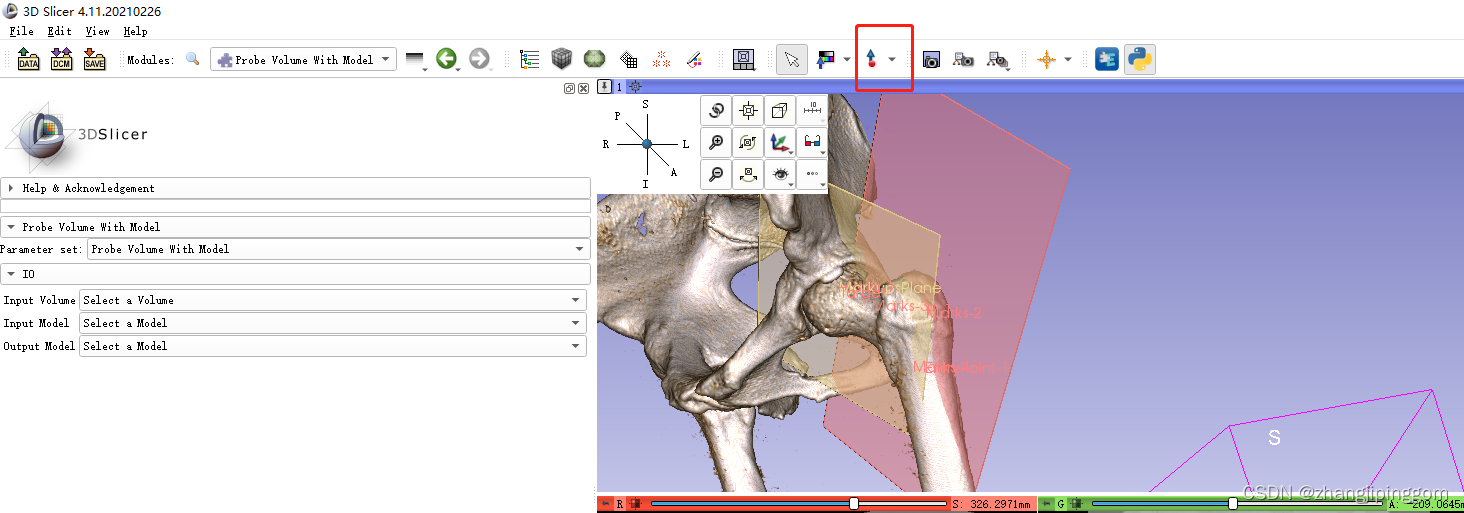1464x513 pixels.
Task: Open the Input Volume selector
Action: 333,300
